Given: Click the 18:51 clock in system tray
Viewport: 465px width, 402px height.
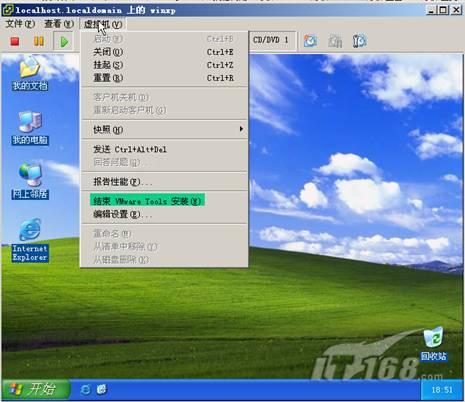Looking at the screenshot, I should point(442,390).
